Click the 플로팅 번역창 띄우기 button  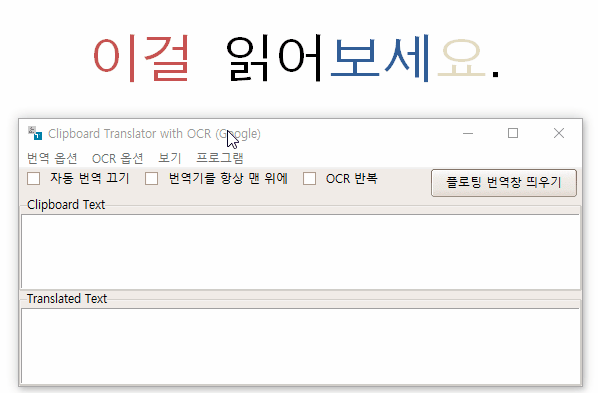pyautogui.click(x=504, y=183)
